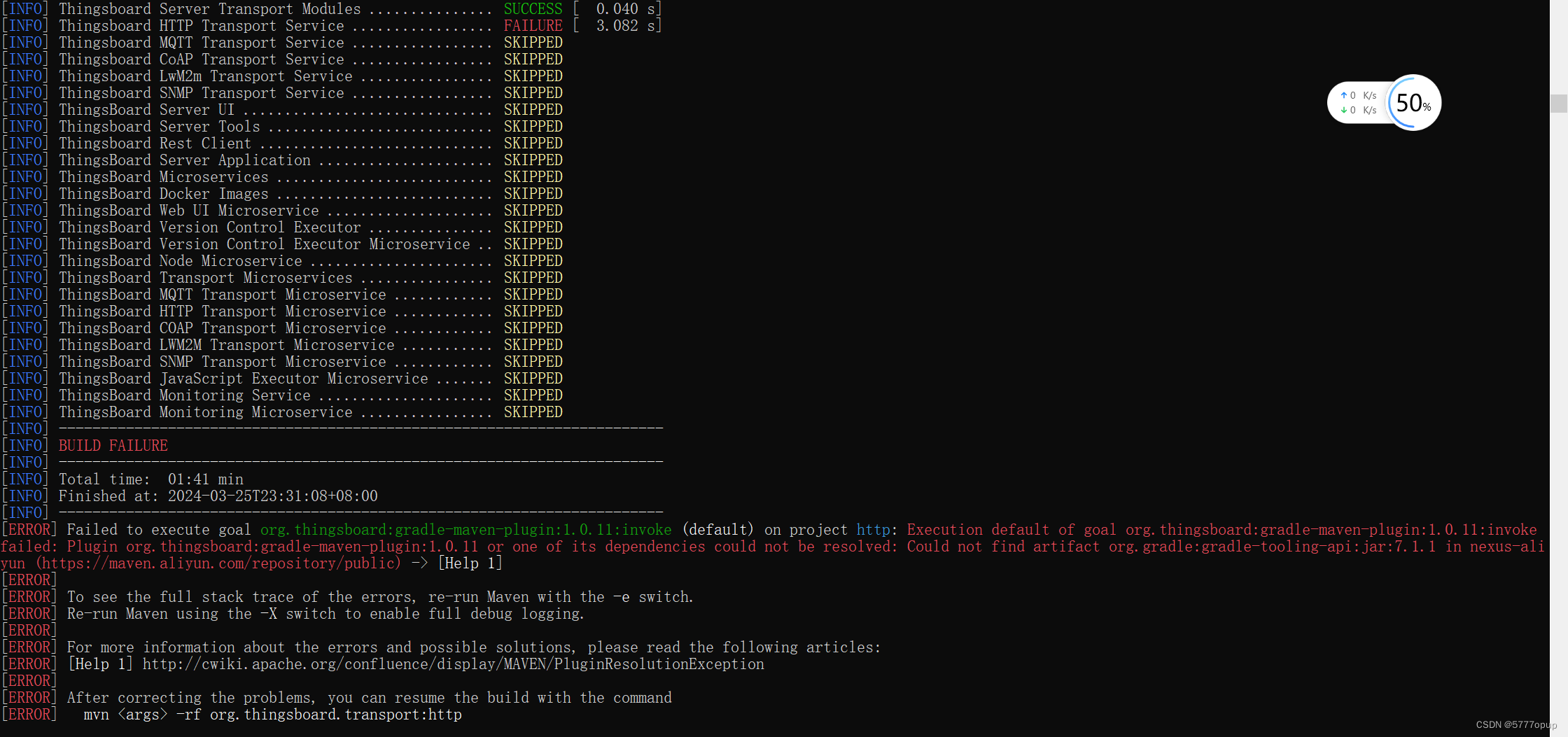Click 'Thingsboard Rest Client' line
The image size is (1568, 737).
coord(282,143)
